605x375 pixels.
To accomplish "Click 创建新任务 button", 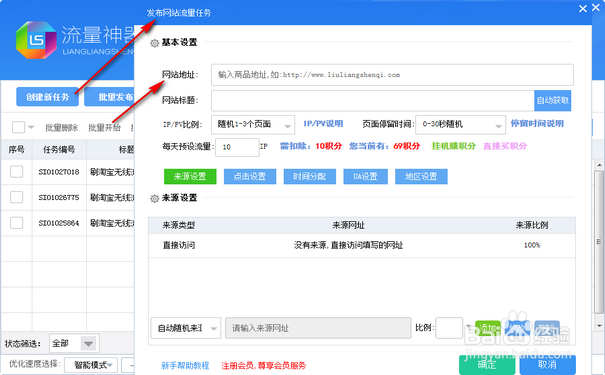I will coord(47,97).
